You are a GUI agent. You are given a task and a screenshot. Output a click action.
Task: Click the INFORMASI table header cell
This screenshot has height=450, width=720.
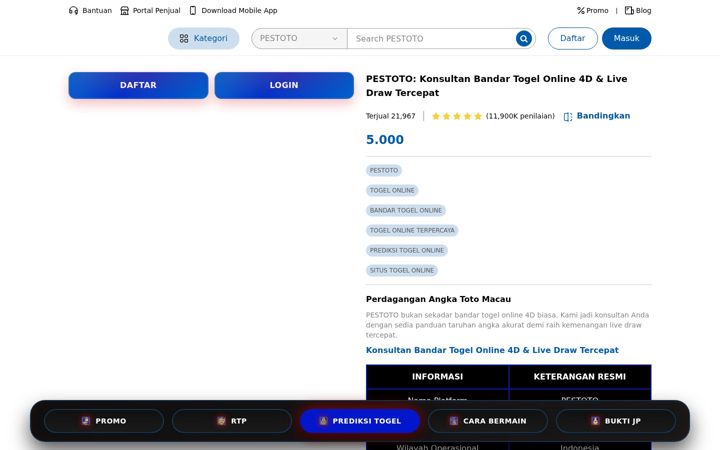click(x=438, y=377)
